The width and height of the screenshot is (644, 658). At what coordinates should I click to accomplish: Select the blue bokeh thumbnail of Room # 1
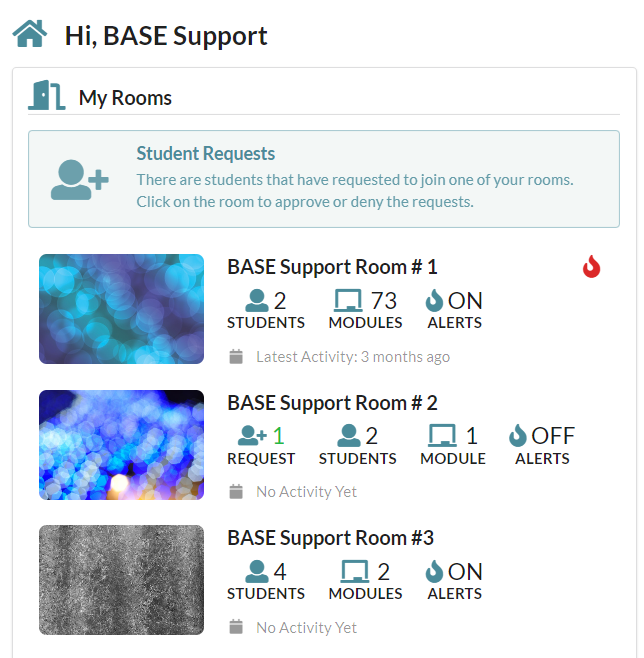click(x=122, y=309)
